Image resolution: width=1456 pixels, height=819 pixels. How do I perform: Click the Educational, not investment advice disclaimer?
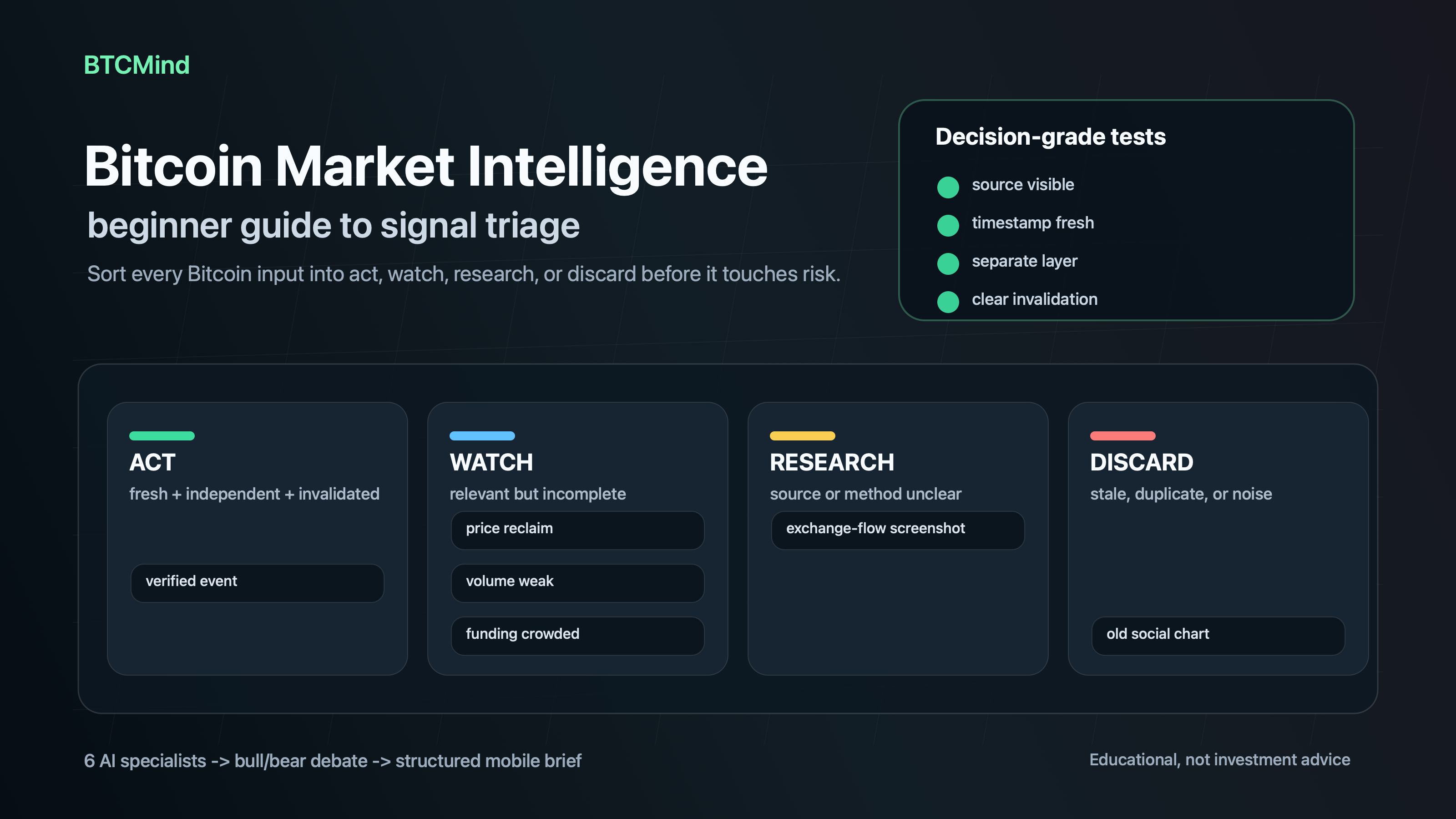[x=1219, y=760]
